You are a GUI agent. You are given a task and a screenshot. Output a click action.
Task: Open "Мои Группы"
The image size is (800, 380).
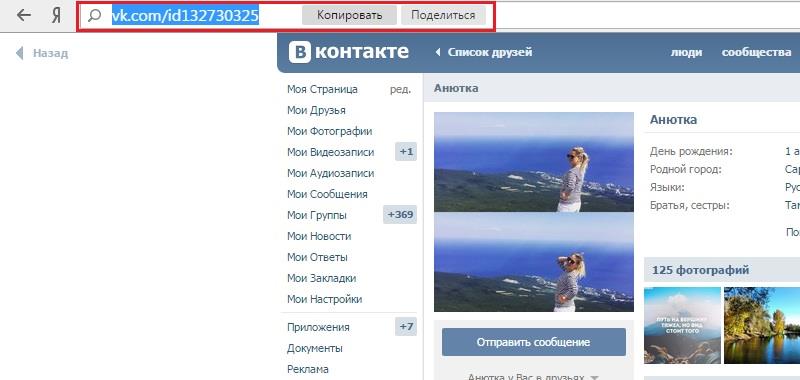click(x=317, y=215)
